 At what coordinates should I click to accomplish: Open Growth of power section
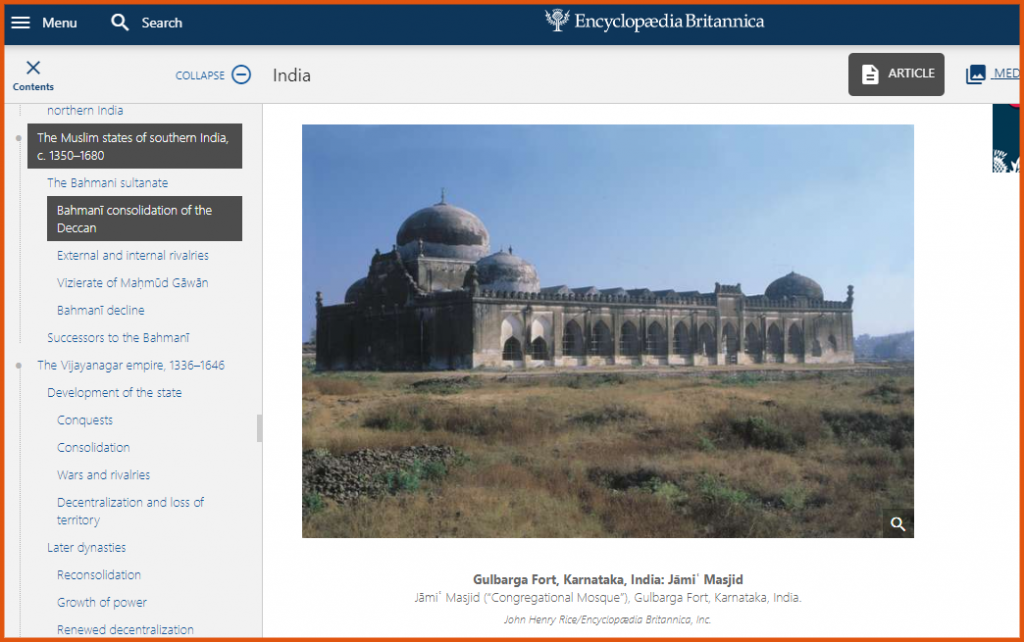click(102, 602)
